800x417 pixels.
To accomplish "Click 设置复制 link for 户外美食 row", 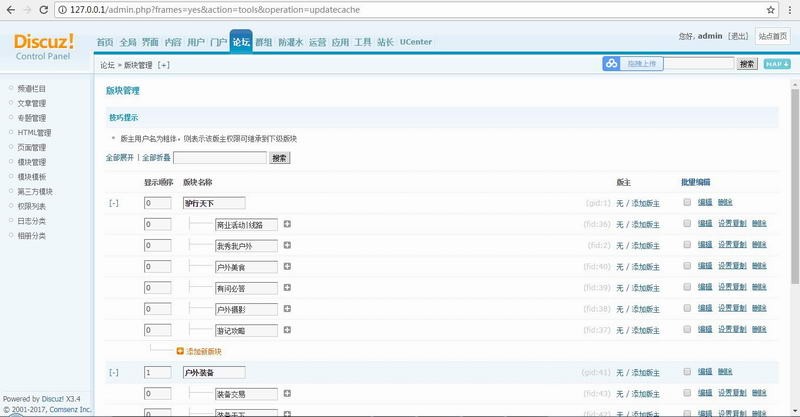I will (732, 266).
